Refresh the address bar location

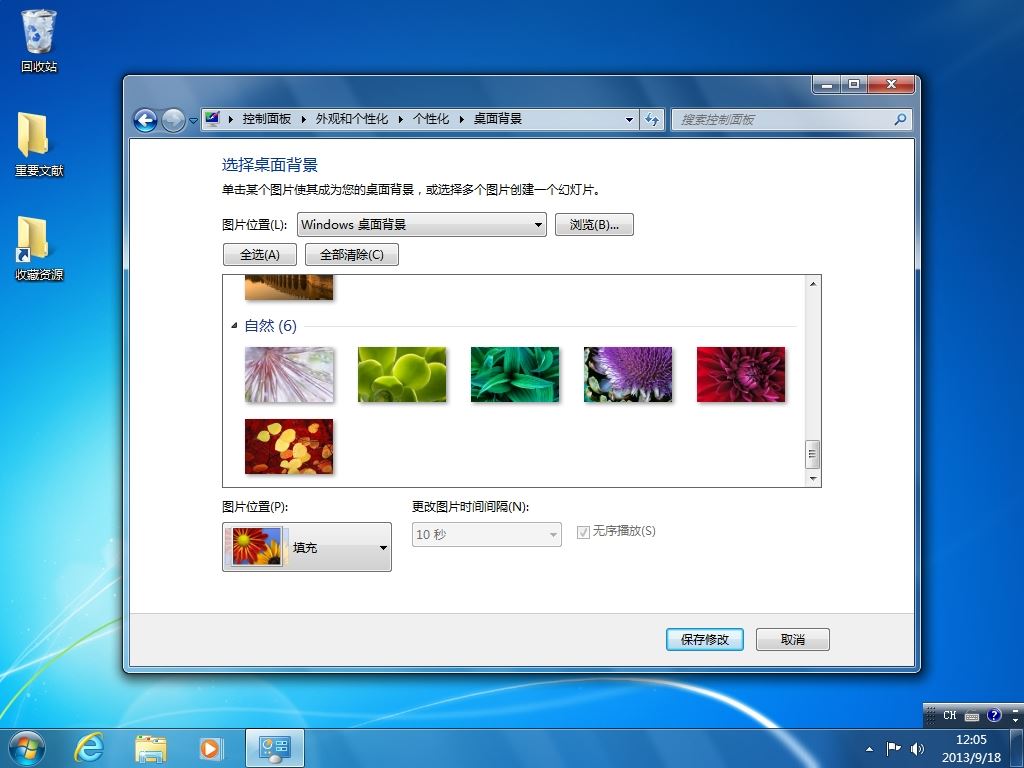click(x=652, y=120)
